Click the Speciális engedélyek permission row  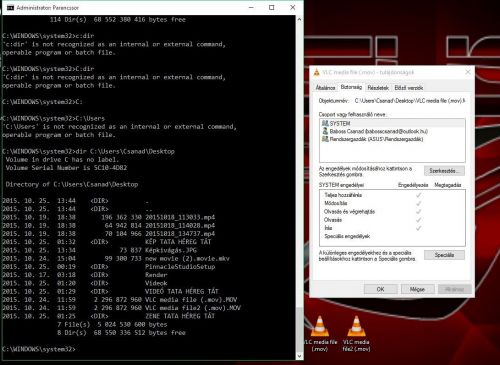[x=392, y=236]
